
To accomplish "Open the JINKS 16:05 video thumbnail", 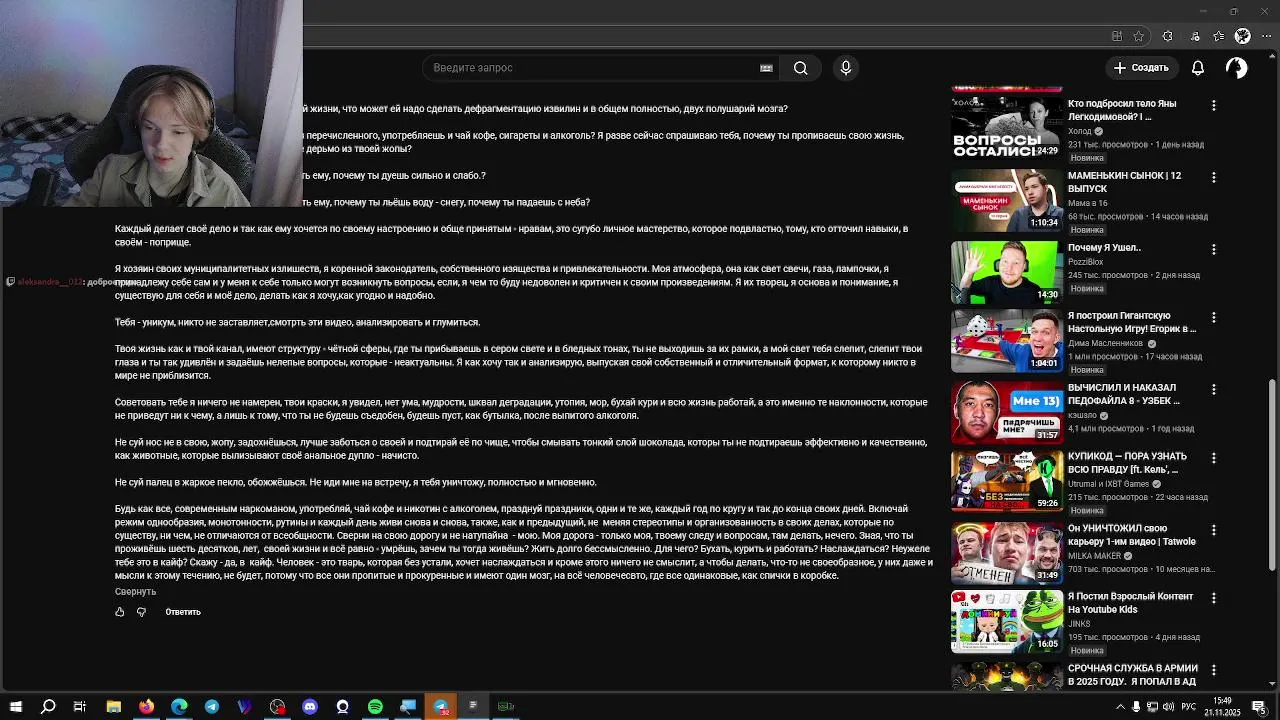I will pos(1006,621).
